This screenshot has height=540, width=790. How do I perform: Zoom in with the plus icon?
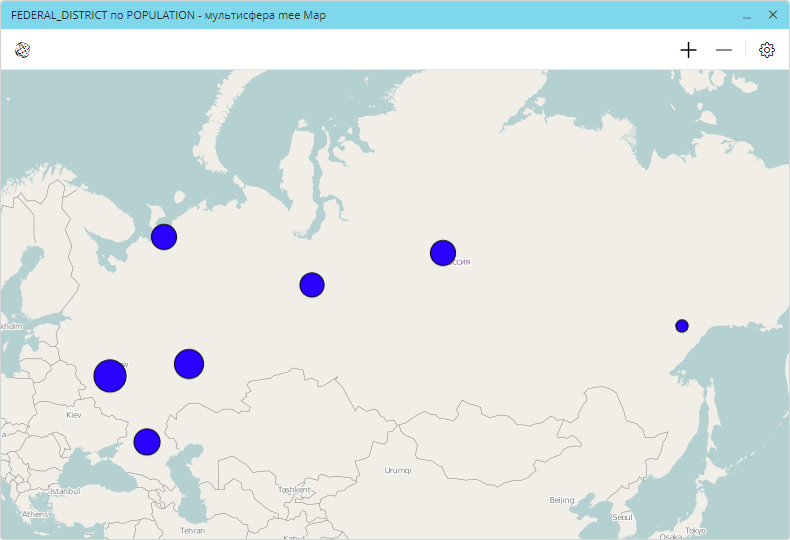point(688,50)
